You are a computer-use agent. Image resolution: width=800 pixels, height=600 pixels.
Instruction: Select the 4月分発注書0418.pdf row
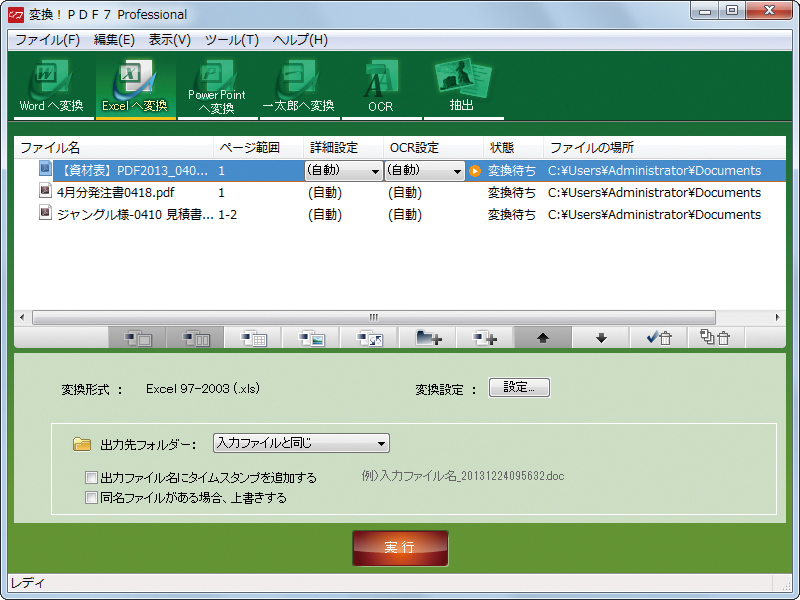click(400, 192)
